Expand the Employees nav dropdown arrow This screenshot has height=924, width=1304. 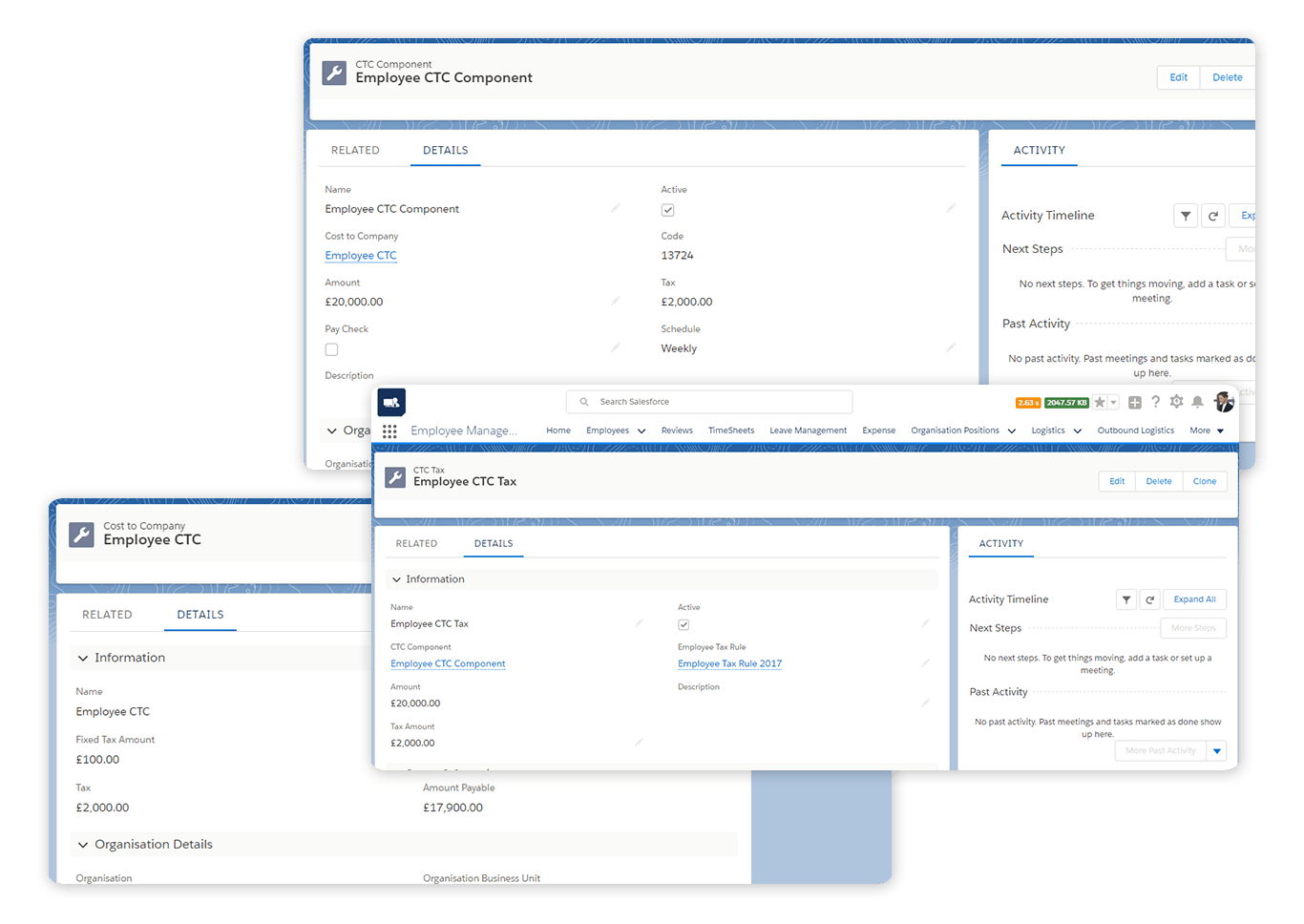(x=641, y=431)
